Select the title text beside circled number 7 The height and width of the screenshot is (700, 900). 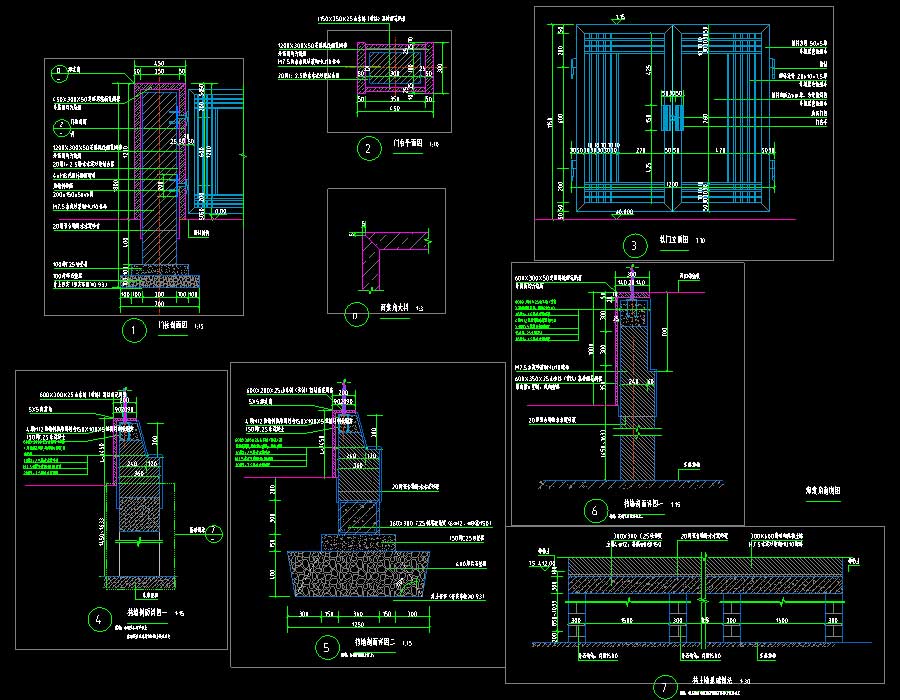click(712, 680)
